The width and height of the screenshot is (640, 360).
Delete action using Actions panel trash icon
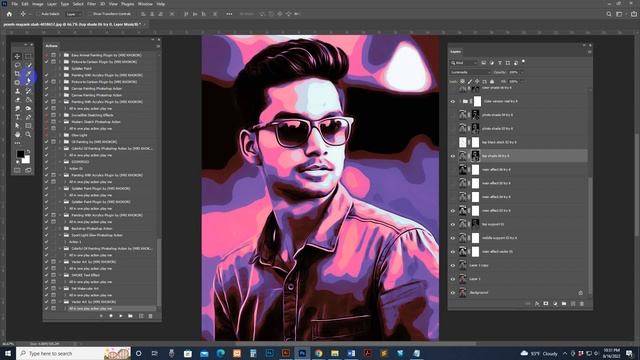point(150,316)
